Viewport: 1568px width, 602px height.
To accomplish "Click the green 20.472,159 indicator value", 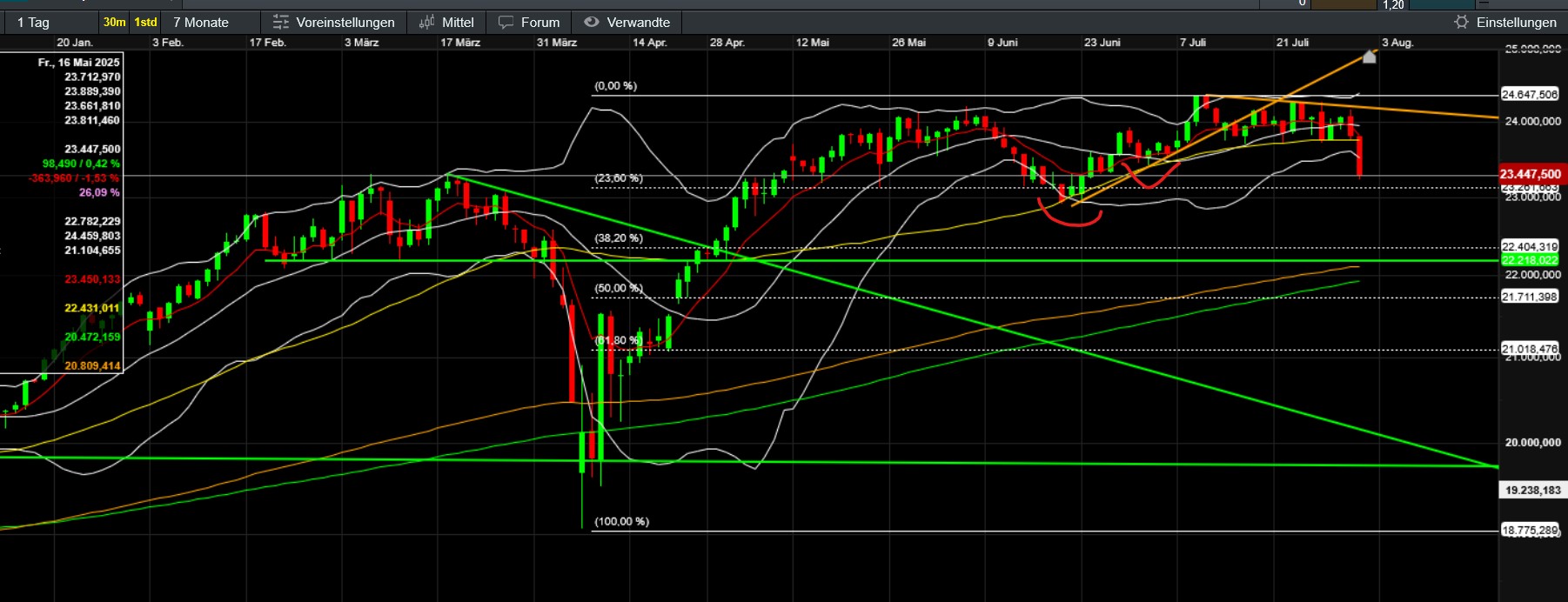I will tap(92, 337).
